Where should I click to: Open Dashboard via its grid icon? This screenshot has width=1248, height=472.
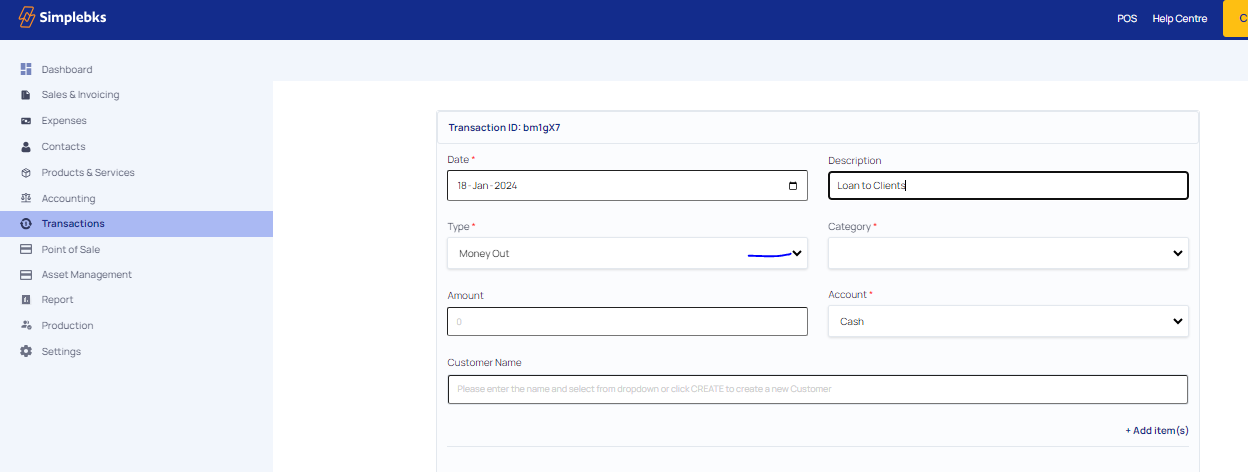click(x=26, y=69)
